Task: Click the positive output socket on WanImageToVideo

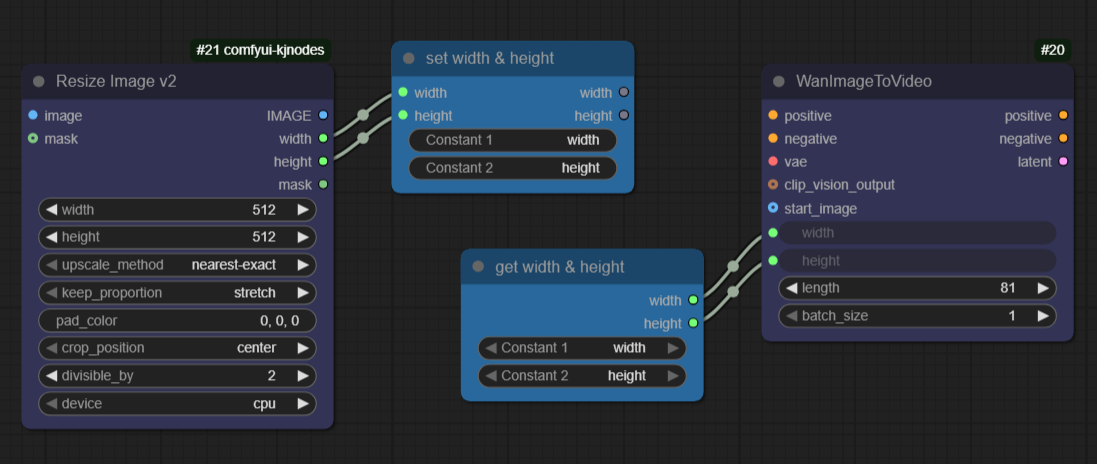Action: click(1063, 115)
